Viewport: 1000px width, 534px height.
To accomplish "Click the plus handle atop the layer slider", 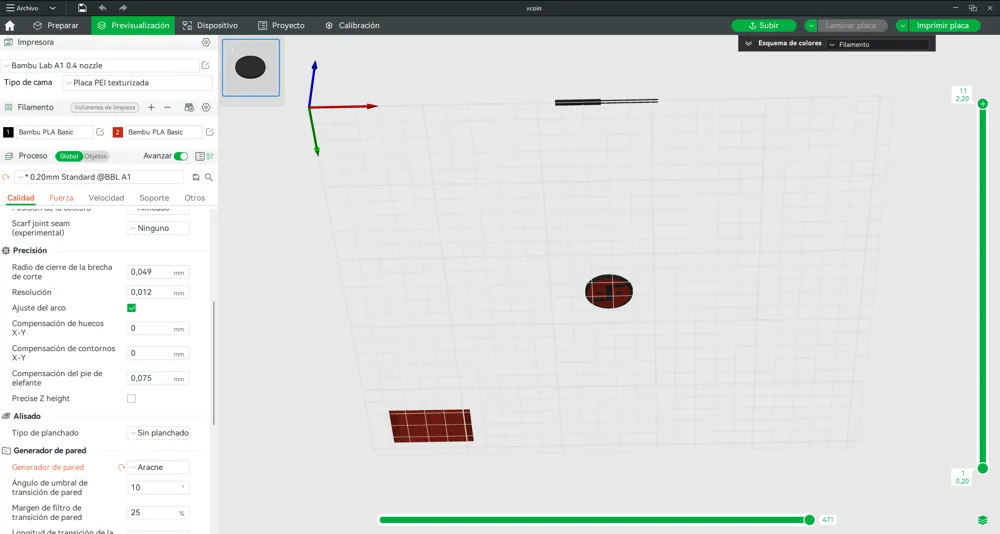I will tap(983, 103).
